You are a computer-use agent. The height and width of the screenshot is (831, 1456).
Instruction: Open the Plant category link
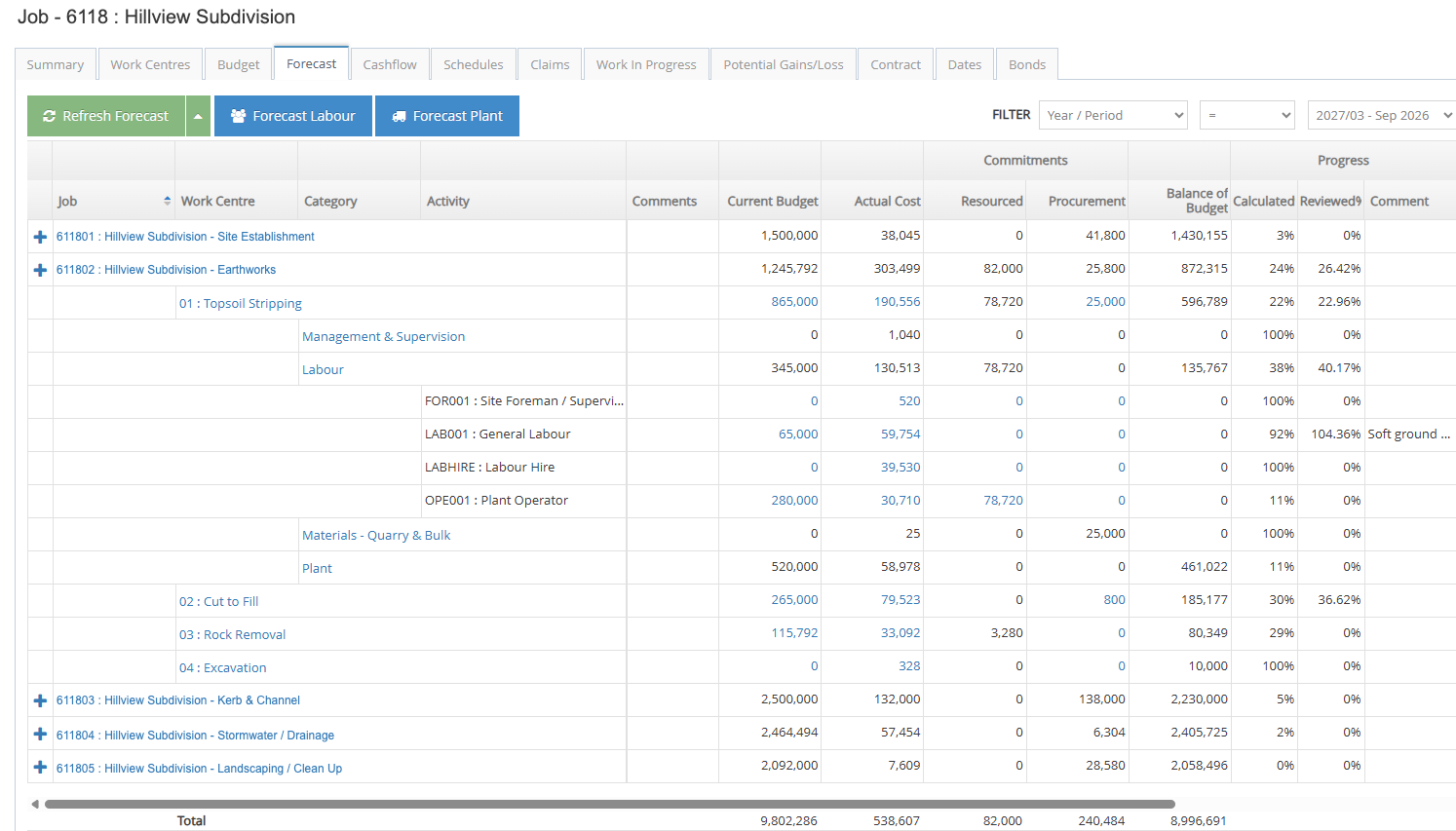(x=317, y=568)
